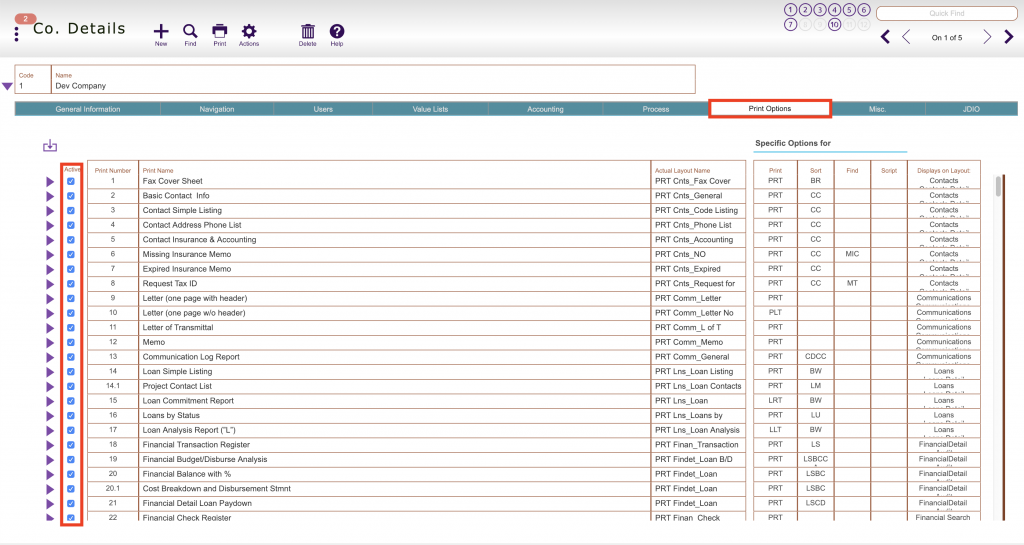Click circled number 10 shortcut
The image size is (1024, 545).
(834, 25)
